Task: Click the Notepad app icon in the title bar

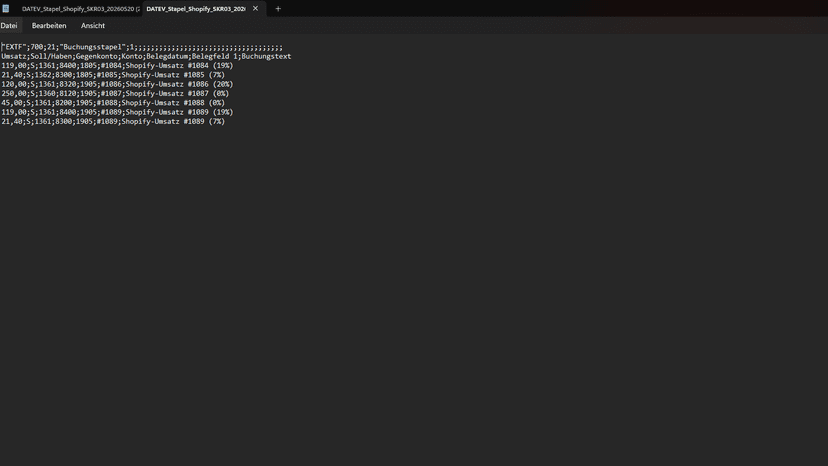Action: click(6, 8)
